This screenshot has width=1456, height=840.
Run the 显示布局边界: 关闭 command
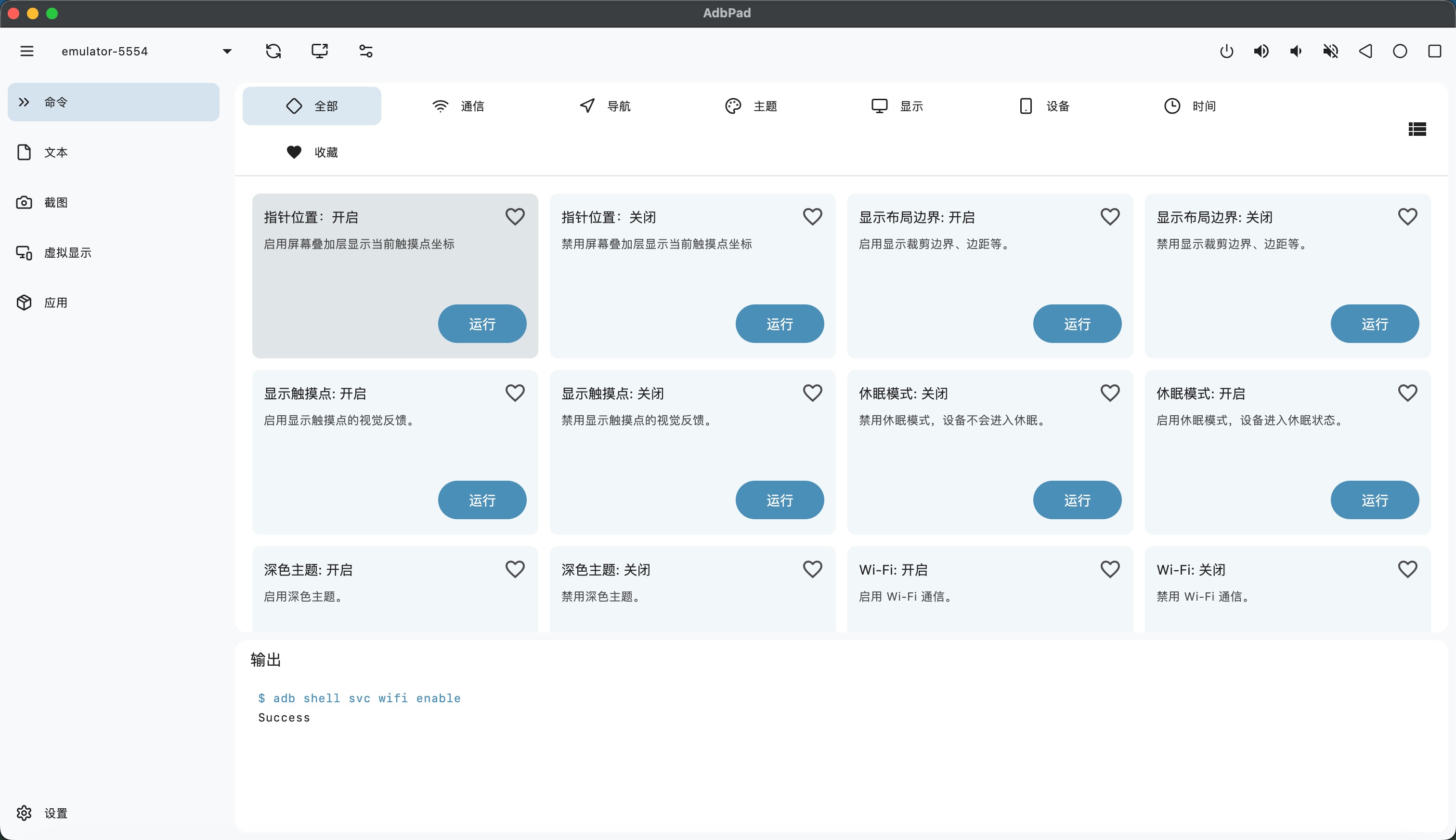point(1375,324)
